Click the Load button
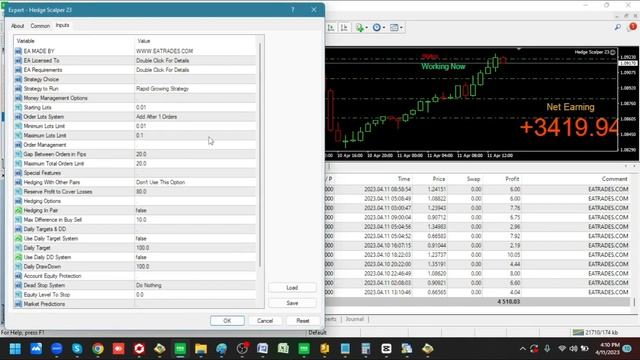This screenshot has height=360, width=640. click(292, 288)
